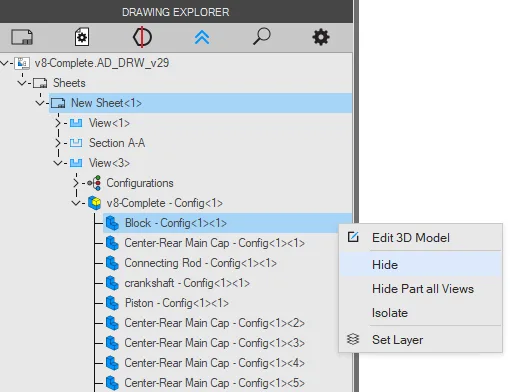510x392 pixels.
Task: Select Connecting Rod - Config<1><1> label
Action: pyautogui.click(x=201, y=263)
